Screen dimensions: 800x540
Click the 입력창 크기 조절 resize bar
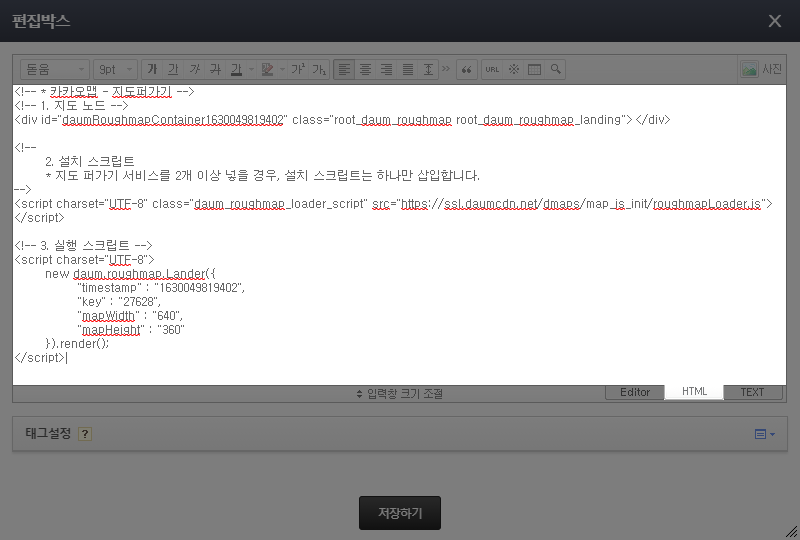pos(400,393)
